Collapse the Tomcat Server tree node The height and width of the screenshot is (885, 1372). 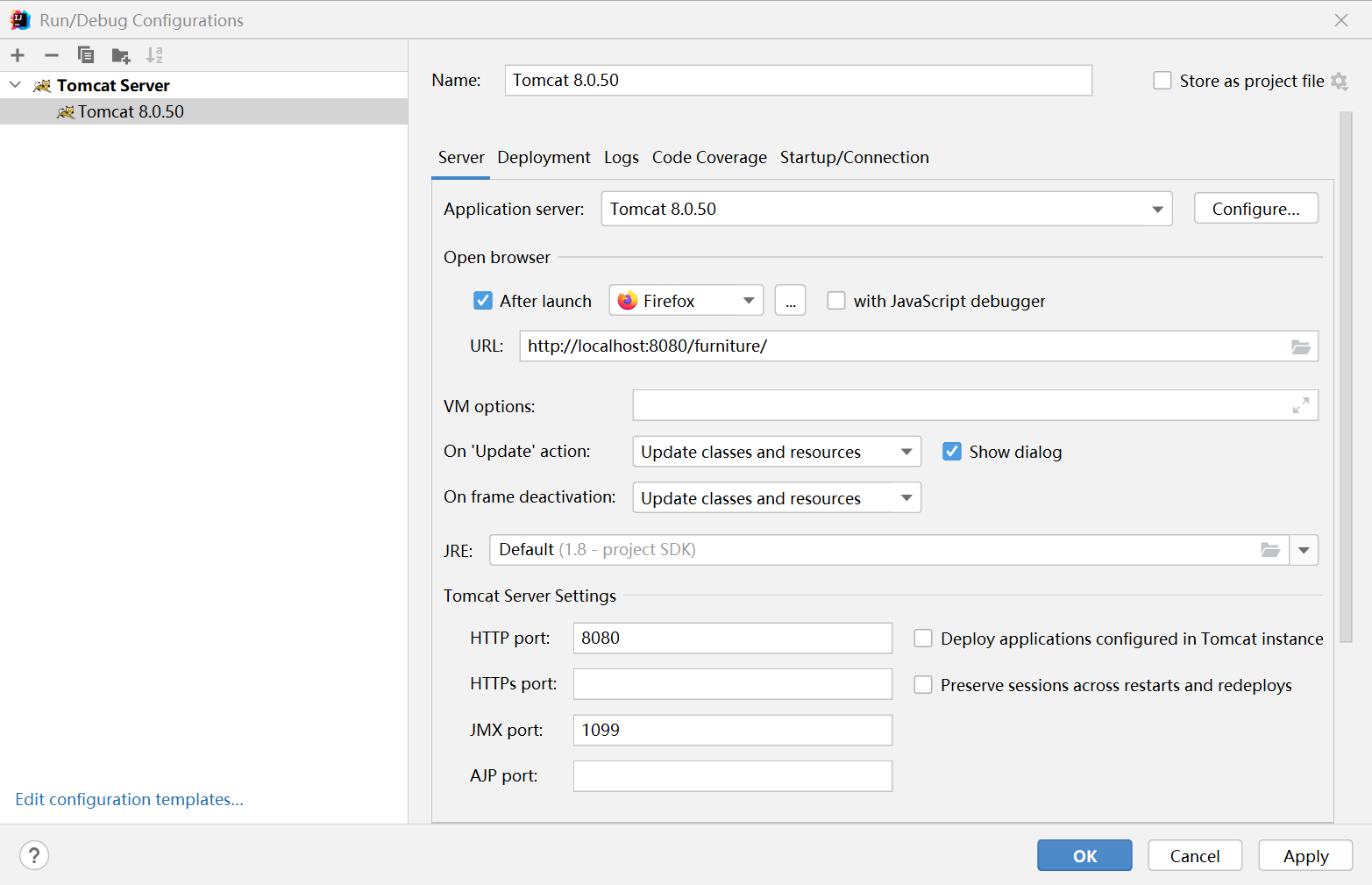click(x=15, y=85)
